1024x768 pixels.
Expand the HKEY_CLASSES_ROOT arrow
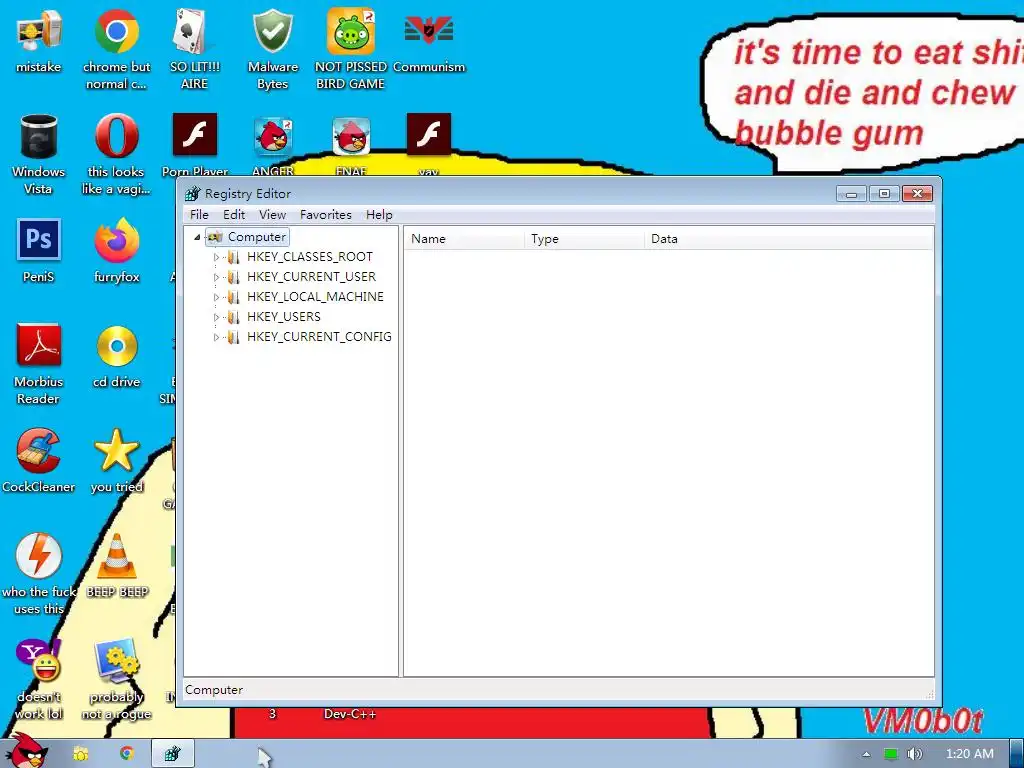(216, 257)
